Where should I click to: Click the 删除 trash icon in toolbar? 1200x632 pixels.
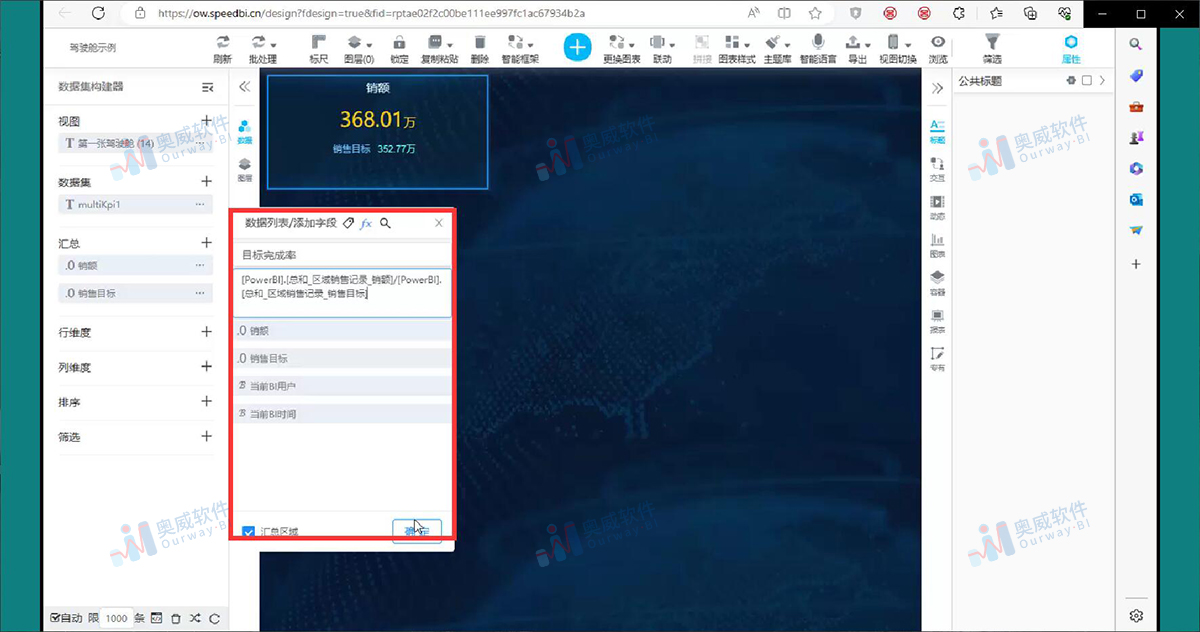coord(480,46)
